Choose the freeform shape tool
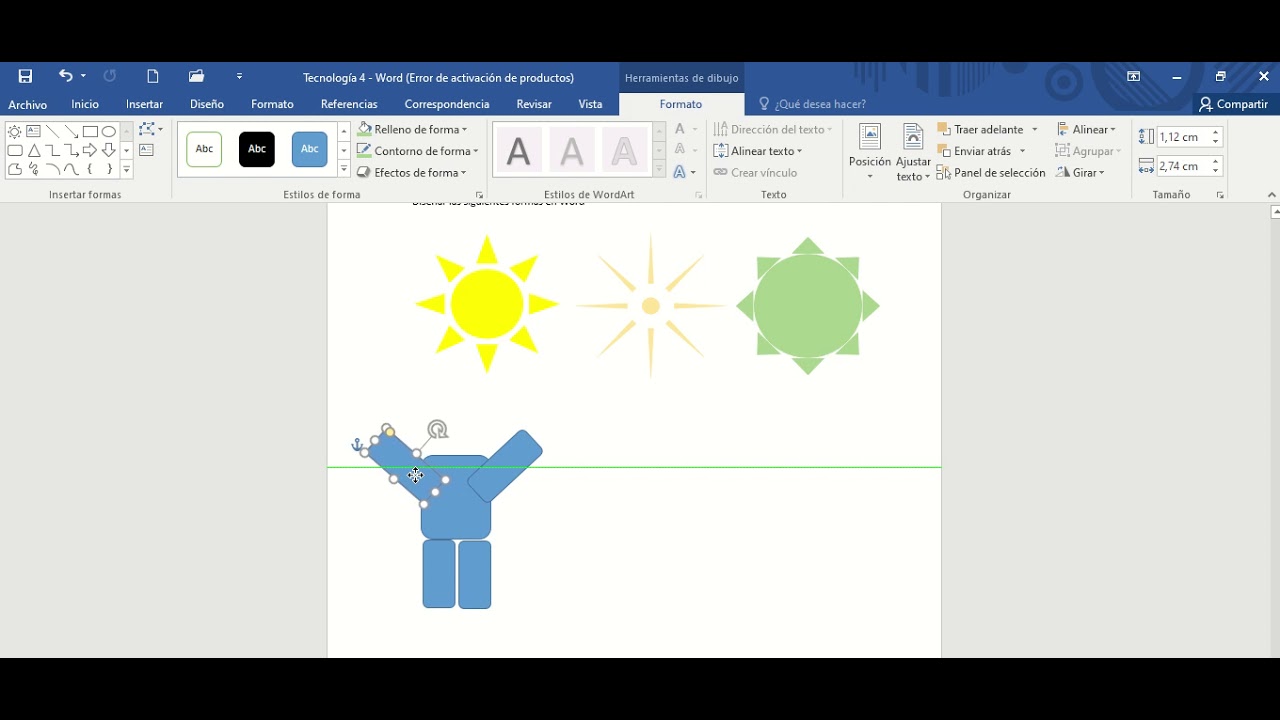Screen dimensions: 1280x720 (x=15, y=169)
